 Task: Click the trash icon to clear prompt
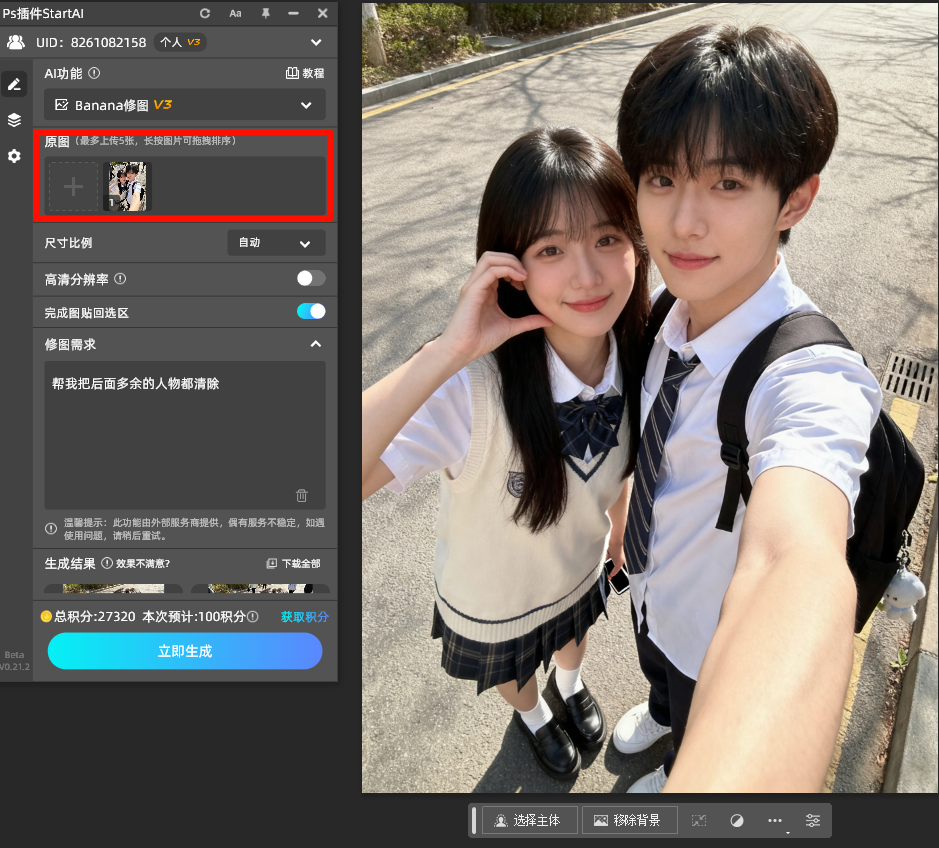(302, 495)
